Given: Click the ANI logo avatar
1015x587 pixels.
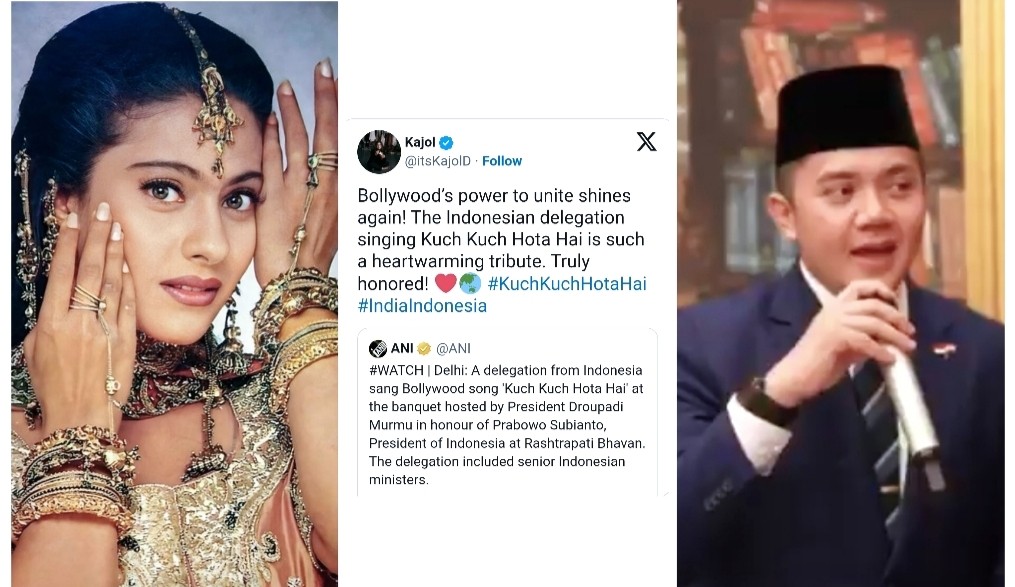Looking at the screenshot, I should point(377,348).
